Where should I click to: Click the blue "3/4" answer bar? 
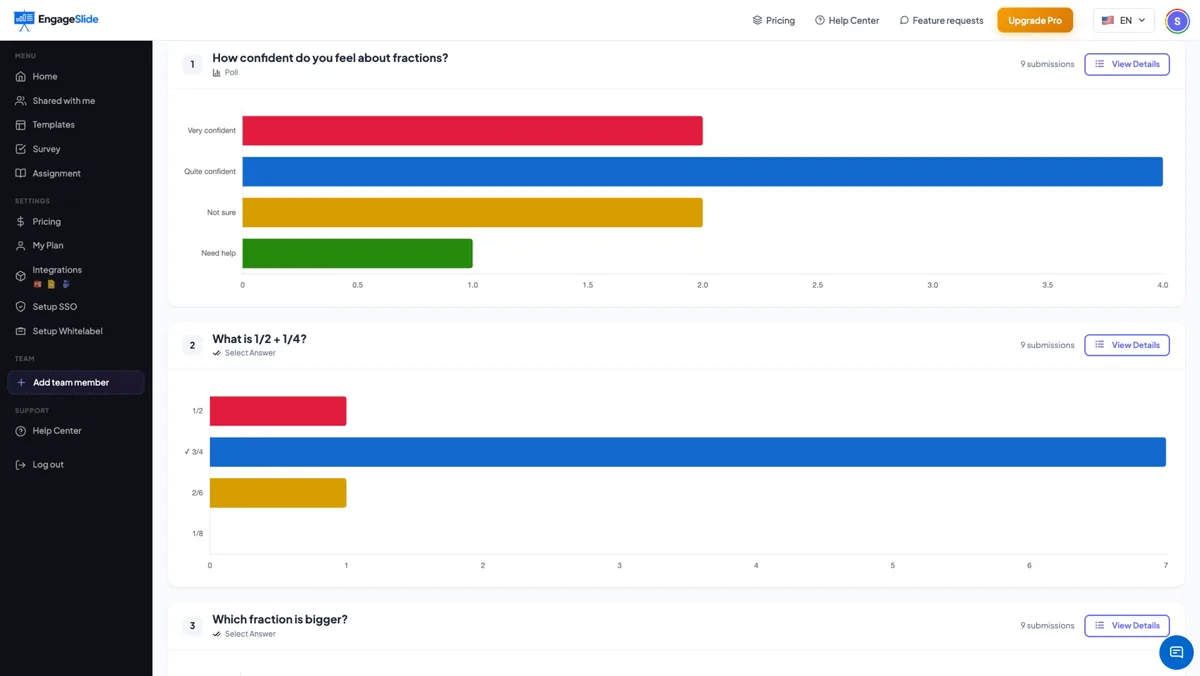pos(688,452)
